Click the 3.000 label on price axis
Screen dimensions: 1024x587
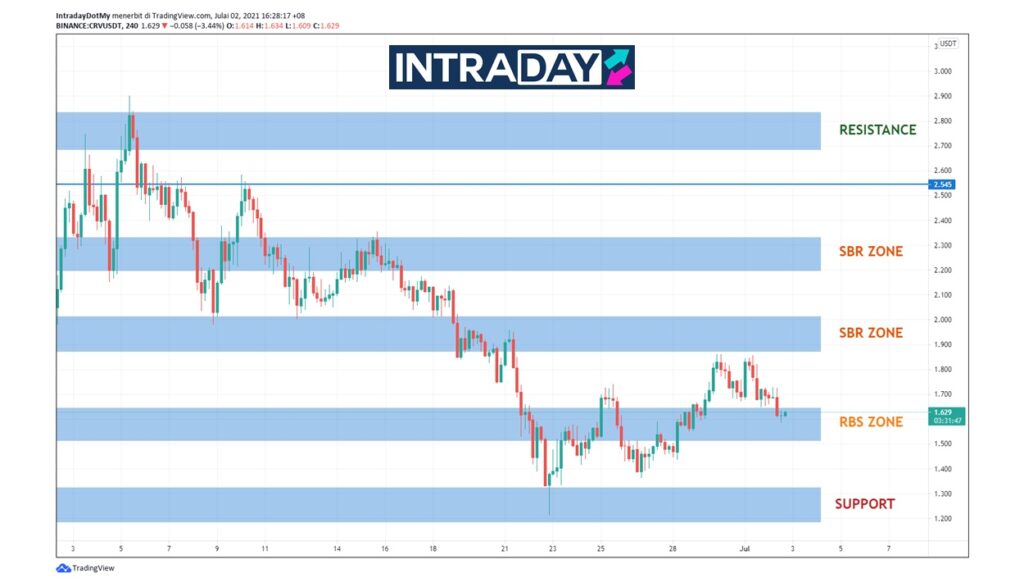coord(943,72)
